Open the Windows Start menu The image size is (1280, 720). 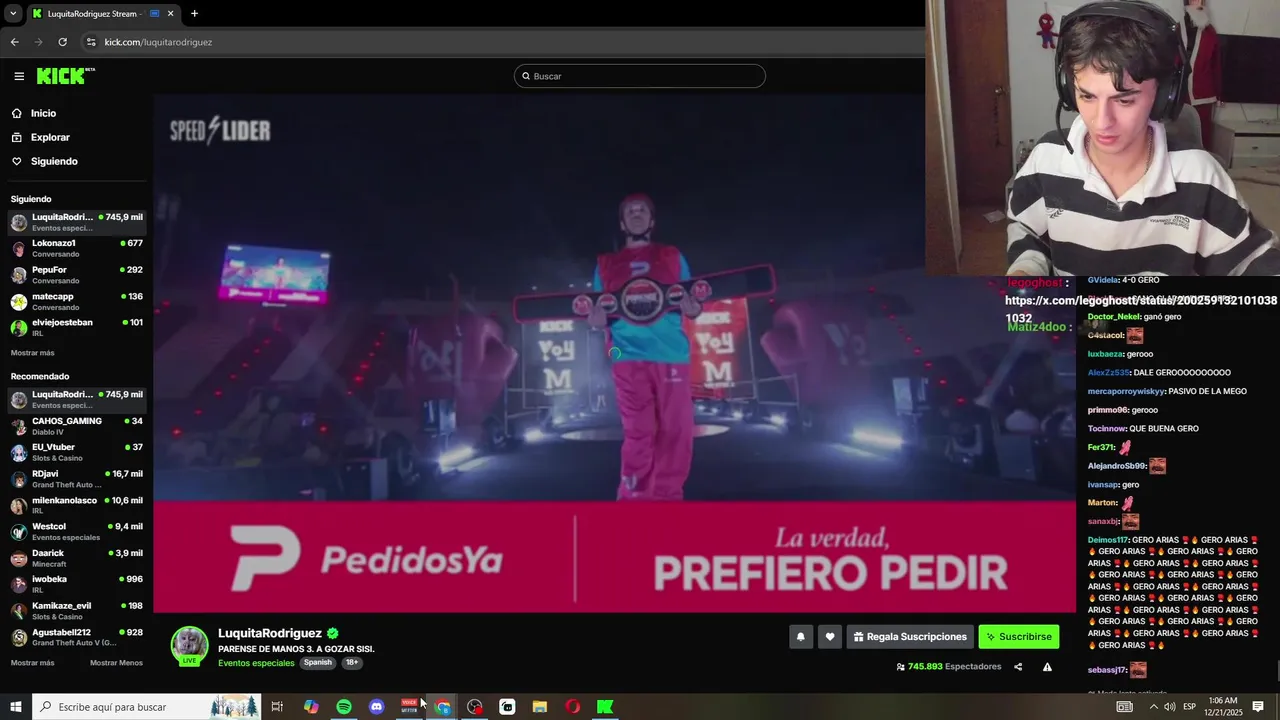coord(15,707)
